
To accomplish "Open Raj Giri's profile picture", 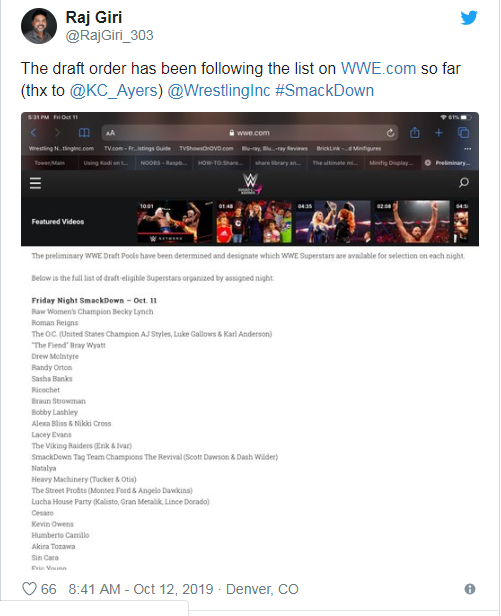I will [39, 26].
